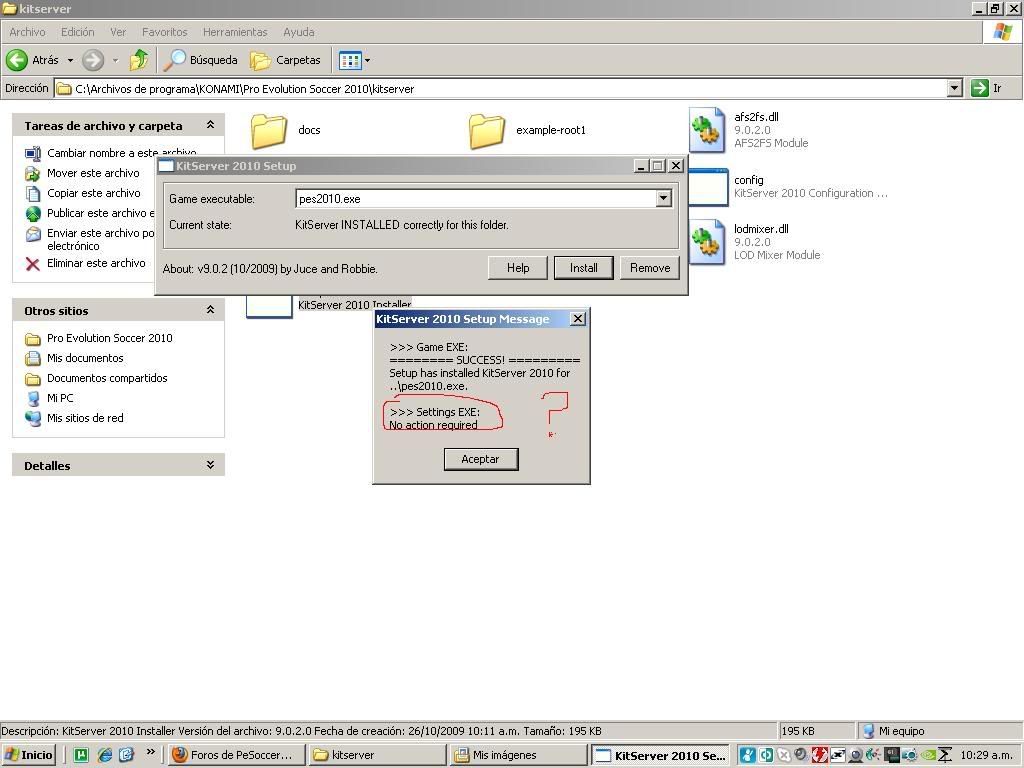This screenshot has height=768, width=1024.
Task: Open the Edición menu
Action: 78,32
